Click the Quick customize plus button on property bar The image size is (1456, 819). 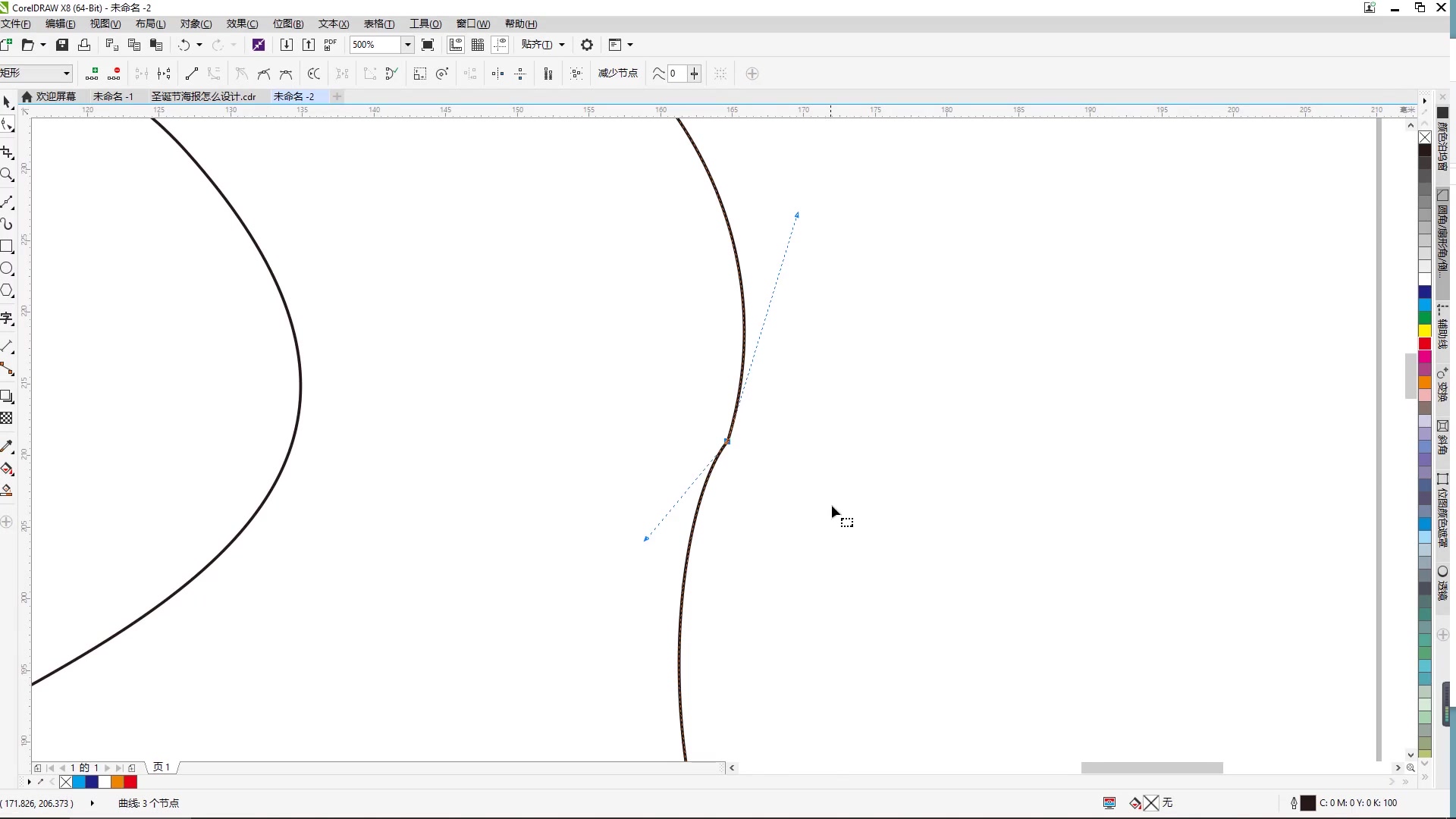tap(752, 74)
